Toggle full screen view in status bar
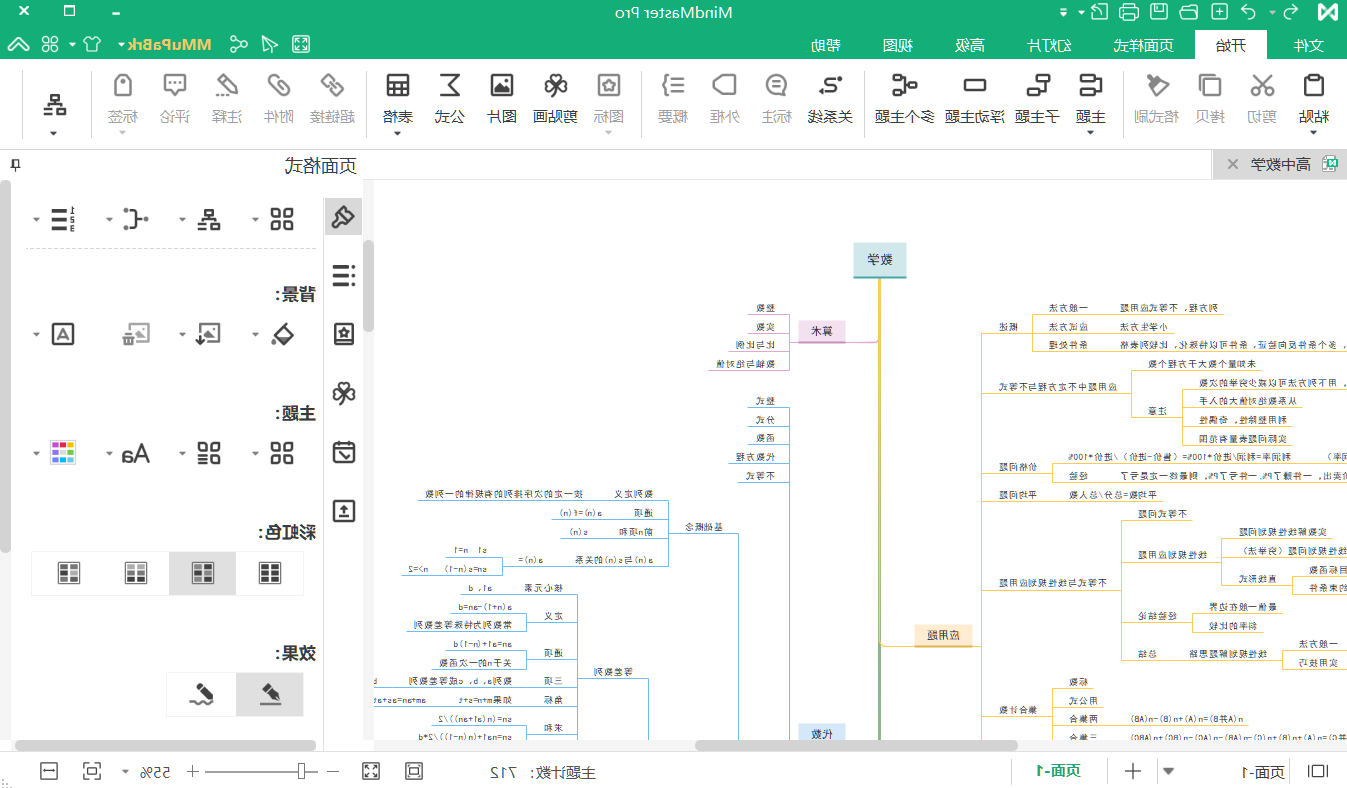 pyautogui.click(x=371, y=771)
